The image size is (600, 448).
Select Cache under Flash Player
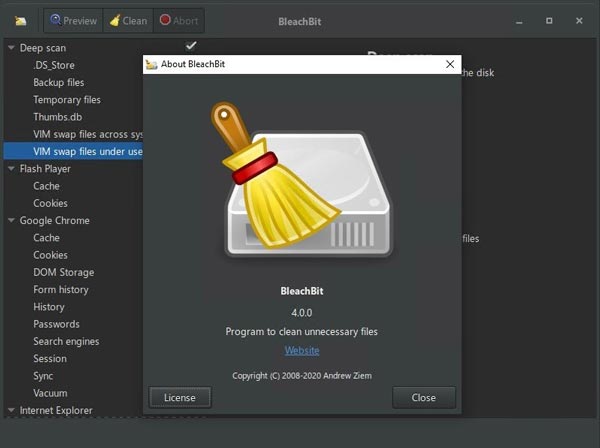pos(46,186)
